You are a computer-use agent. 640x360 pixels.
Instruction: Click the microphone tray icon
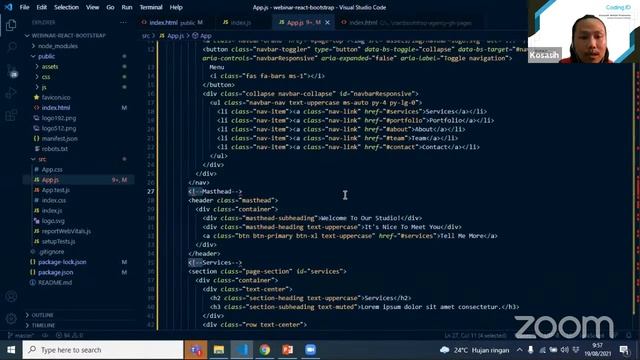[x=530, y=350]
